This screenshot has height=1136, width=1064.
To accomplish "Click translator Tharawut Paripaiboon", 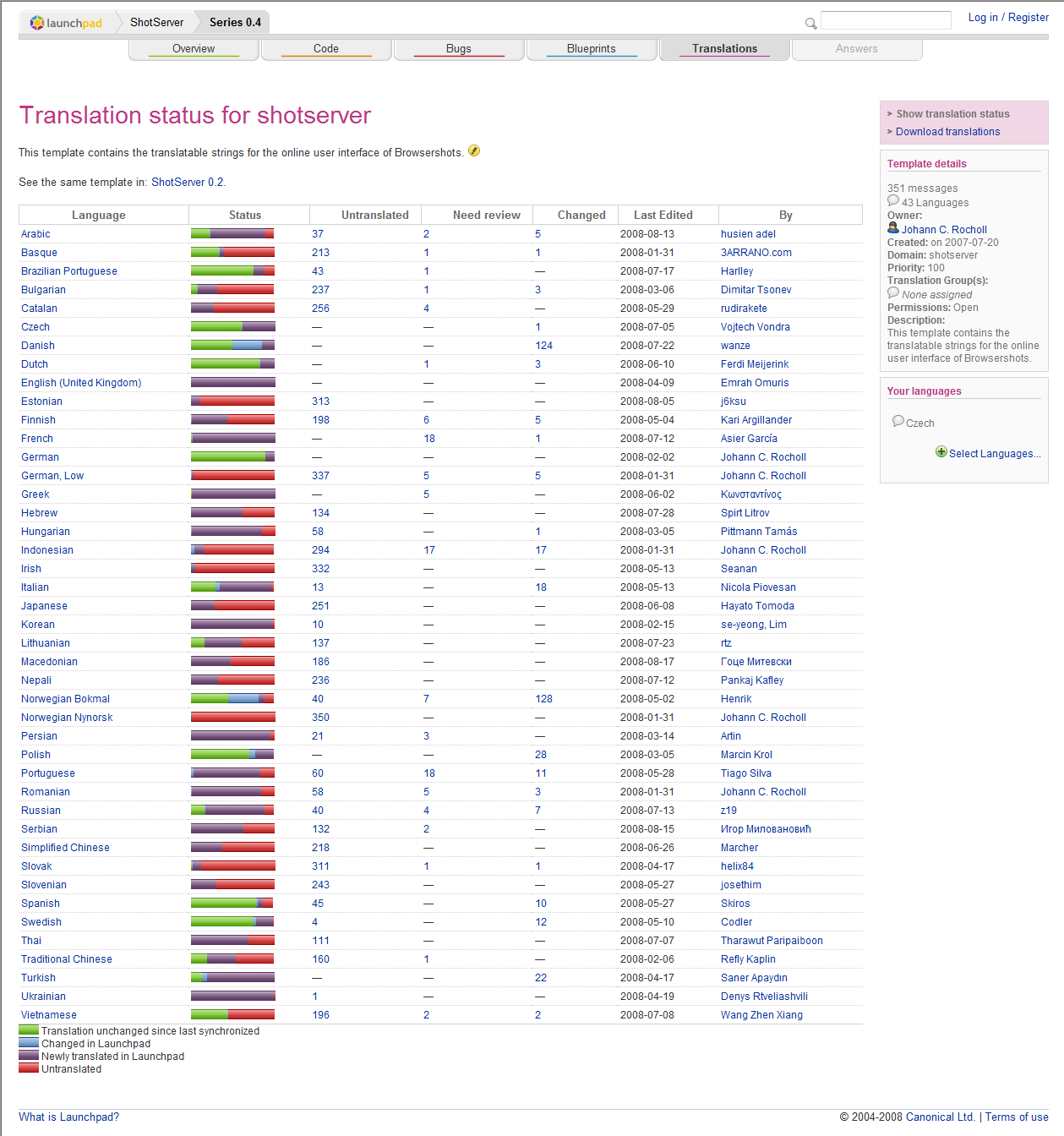I will 772,941.
